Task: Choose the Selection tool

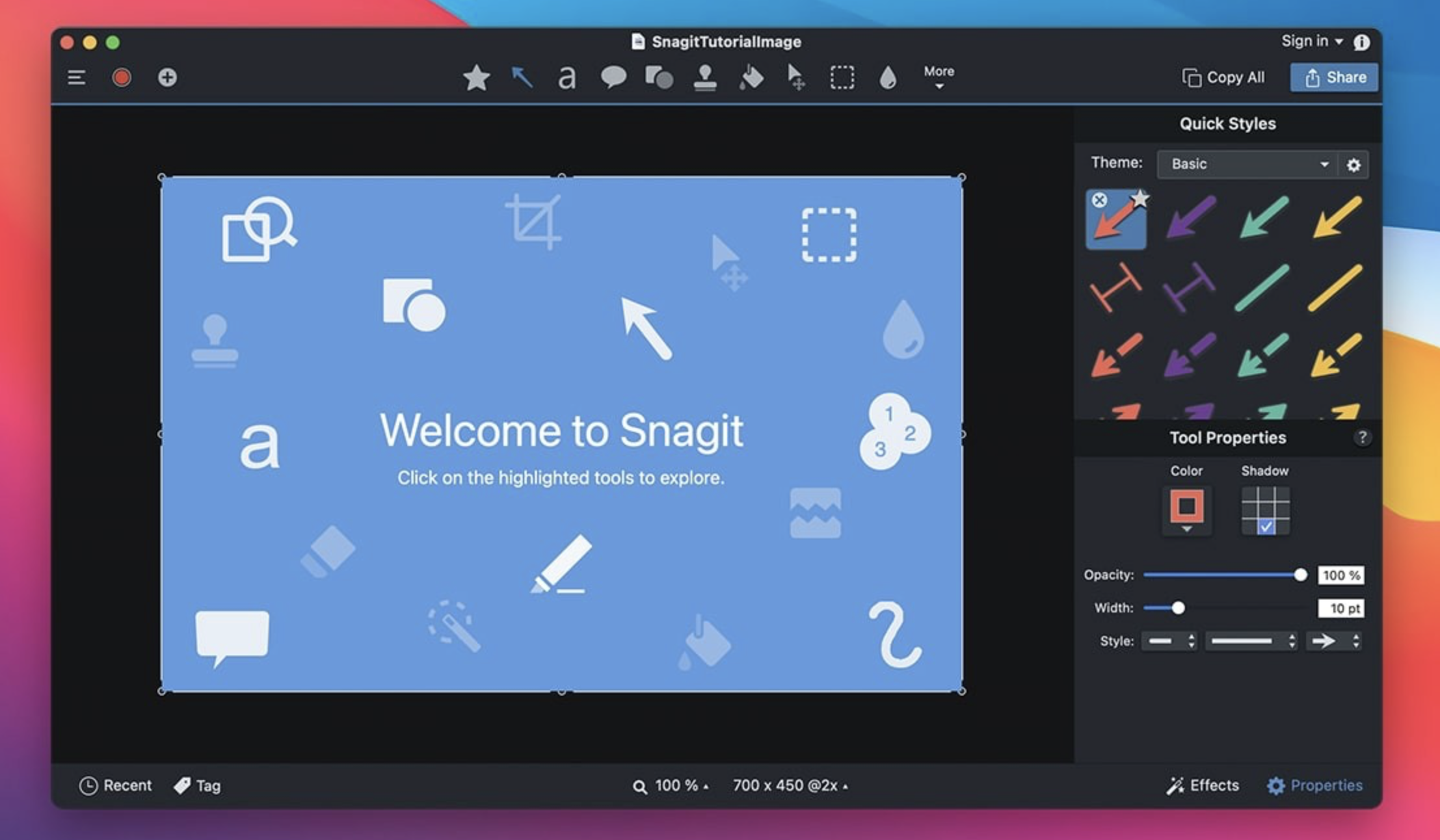Action: pos(842,77)
